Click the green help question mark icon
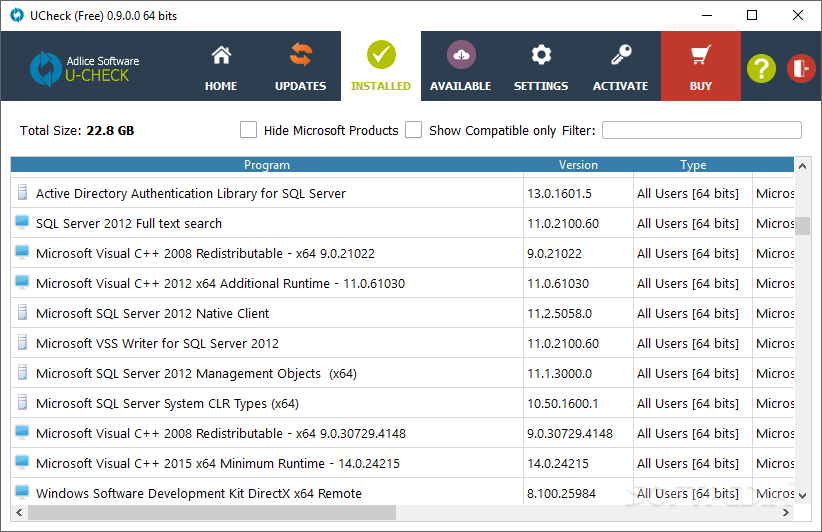822x532 pixels. pos(761,68)
